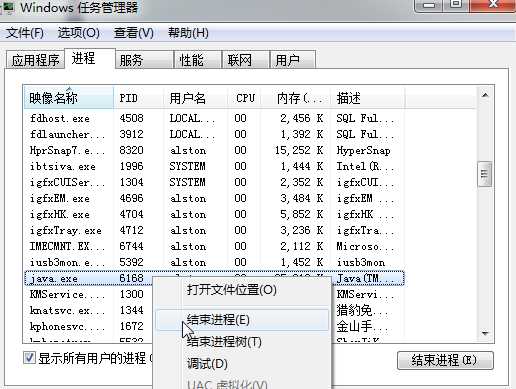Click PID value 4508
Screen dimensions: 516x389
pos(131,118)
